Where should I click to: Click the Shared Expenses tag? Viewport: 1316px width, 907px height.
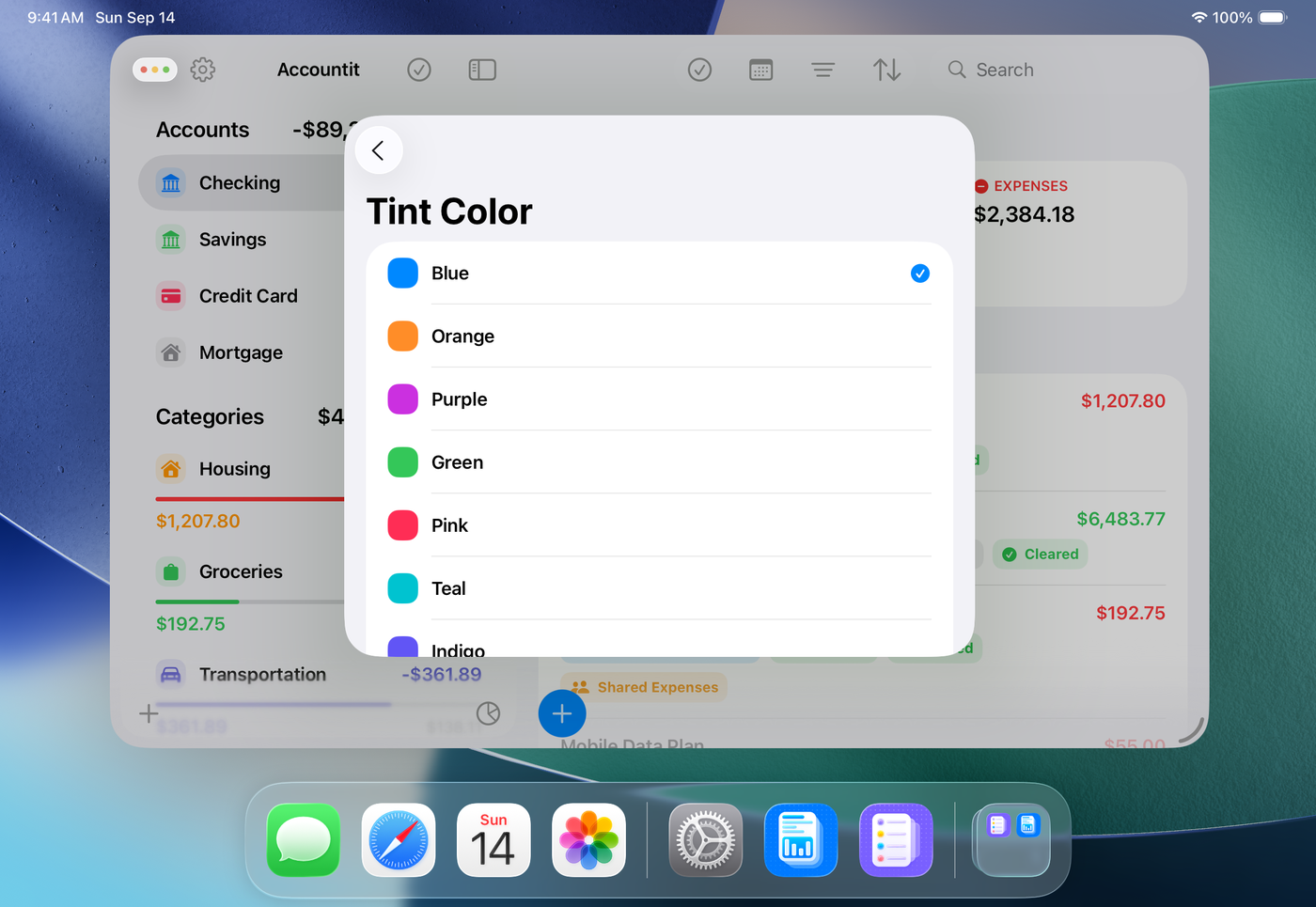(x=645, y=687)
